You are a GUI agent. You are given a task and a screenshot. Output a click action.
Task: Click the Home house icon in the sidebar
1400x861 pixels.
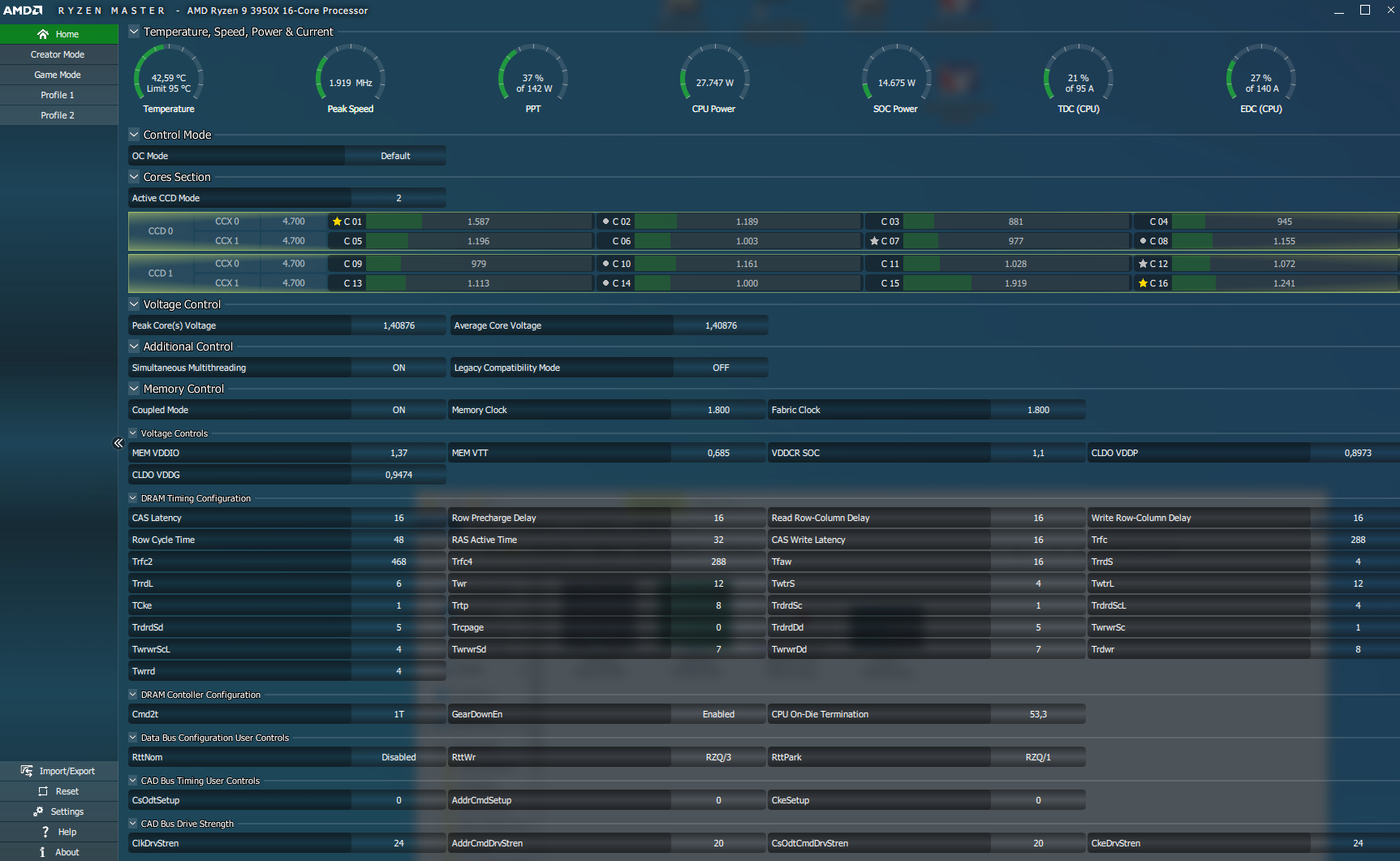(x=43, y=34)
